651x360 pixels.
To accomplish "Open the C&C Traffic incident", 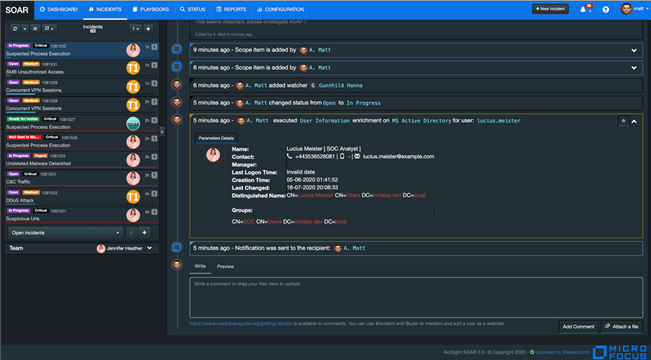I will pos(82,178).
